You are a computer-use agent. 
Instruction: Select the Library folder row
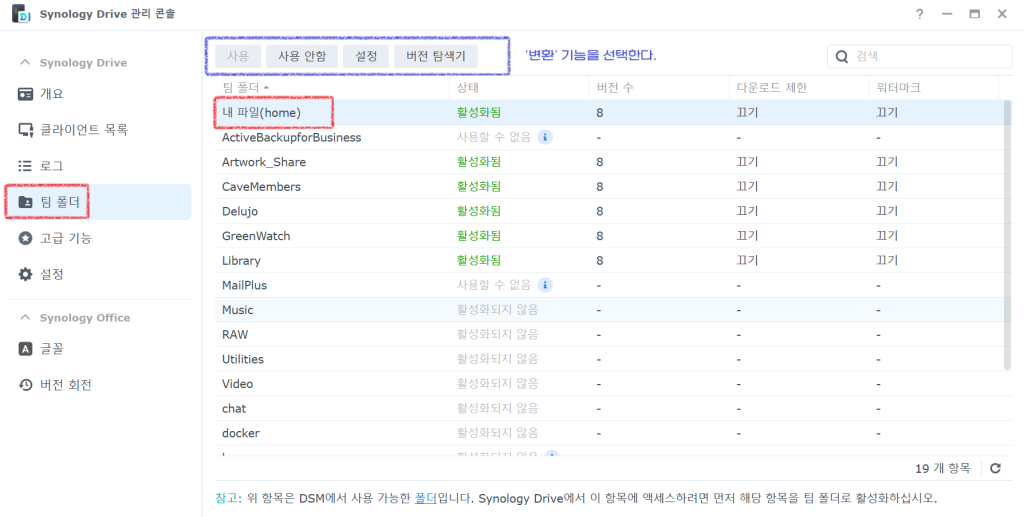tap(609, 260)
